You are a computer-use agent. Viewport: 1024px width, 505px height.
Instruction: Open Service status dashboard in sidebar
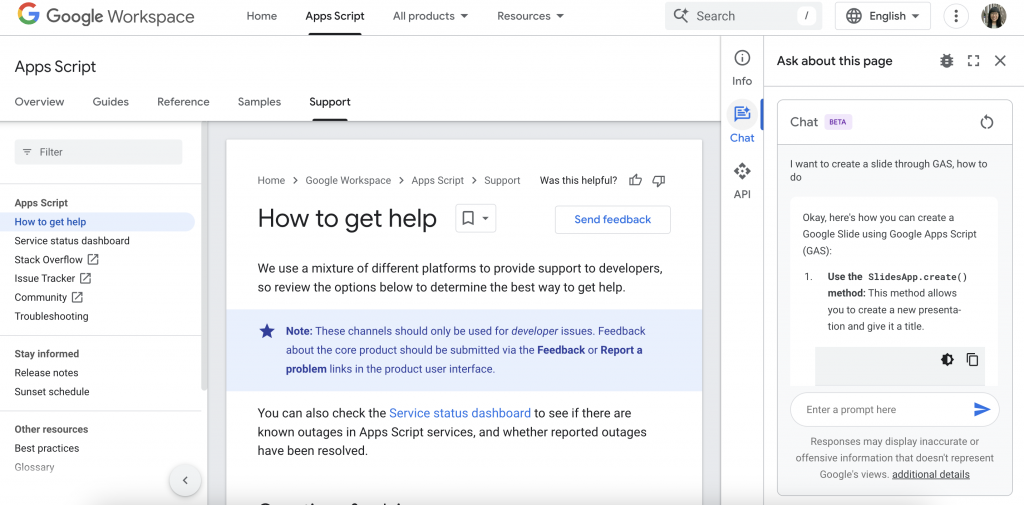click(72, 241)
